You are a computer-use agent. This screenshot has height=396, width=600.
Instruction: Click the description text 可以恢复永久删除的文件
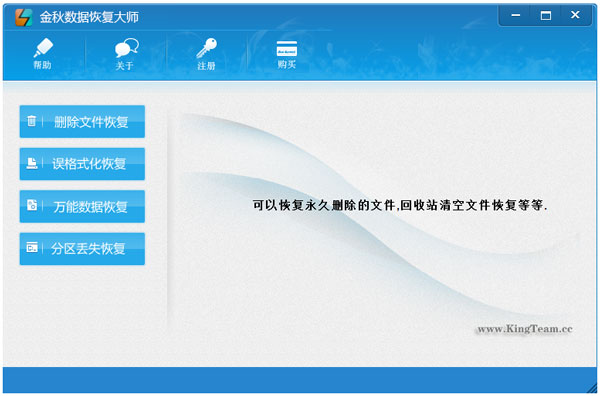pyautogui.click(x=324, y=205)
